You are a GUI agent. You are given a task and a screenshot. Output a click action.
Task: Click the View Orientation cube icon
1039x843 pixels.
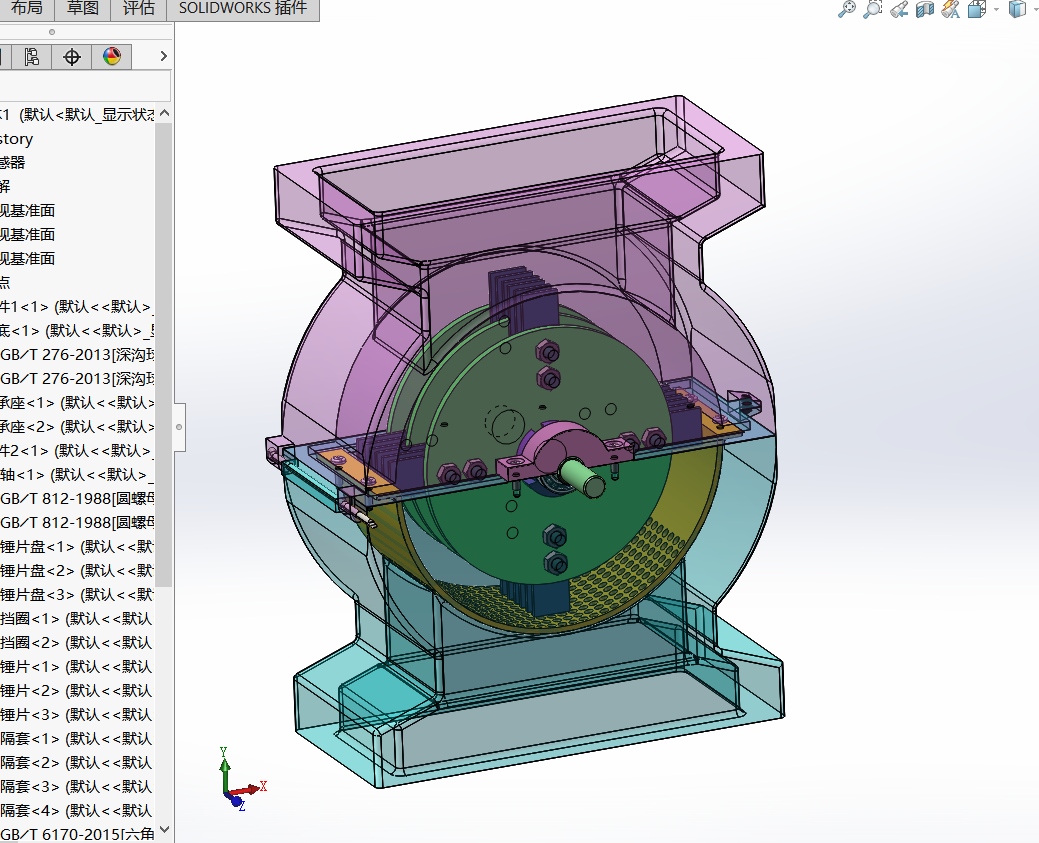pos(976,9)
